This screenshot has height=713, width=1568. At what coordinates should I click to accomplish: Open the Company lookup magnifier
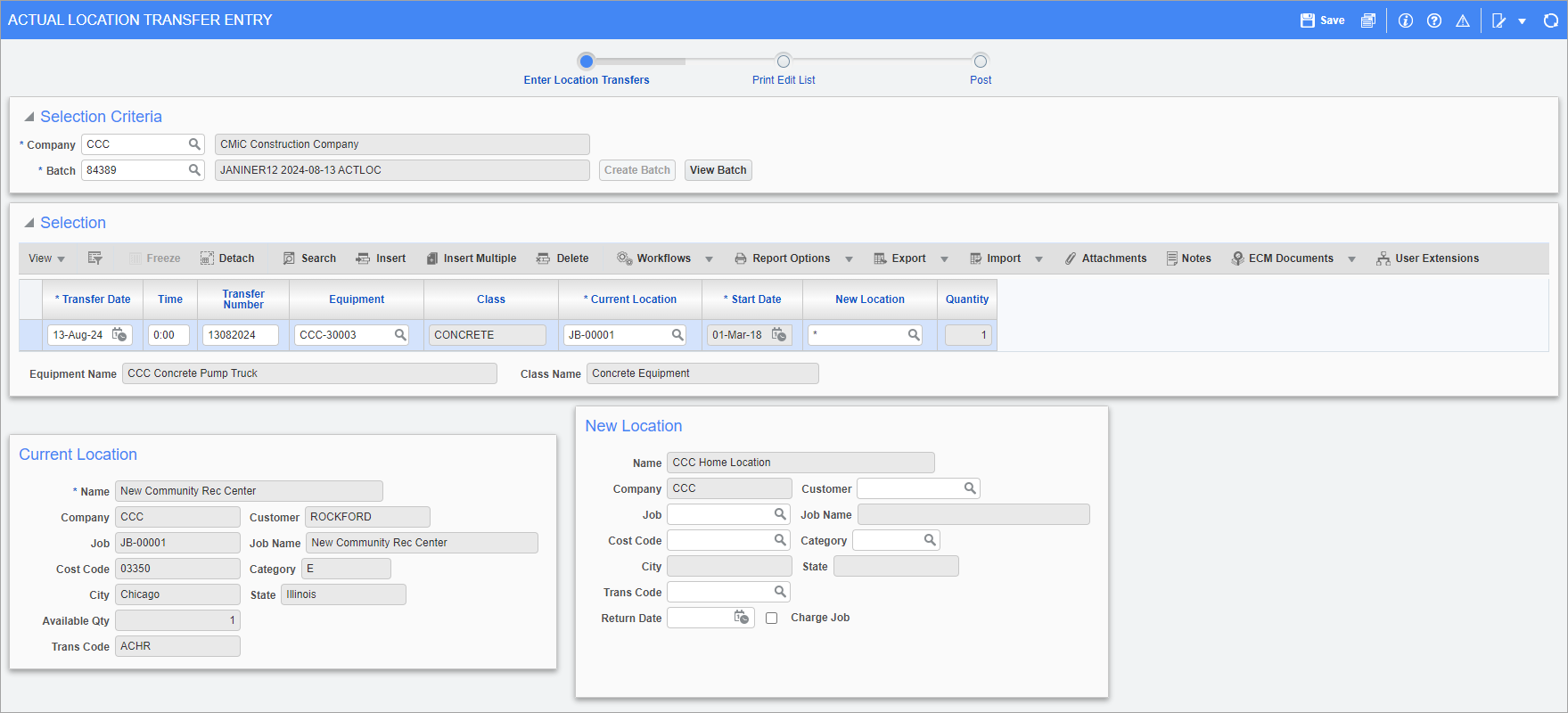(x=194, y=144)
